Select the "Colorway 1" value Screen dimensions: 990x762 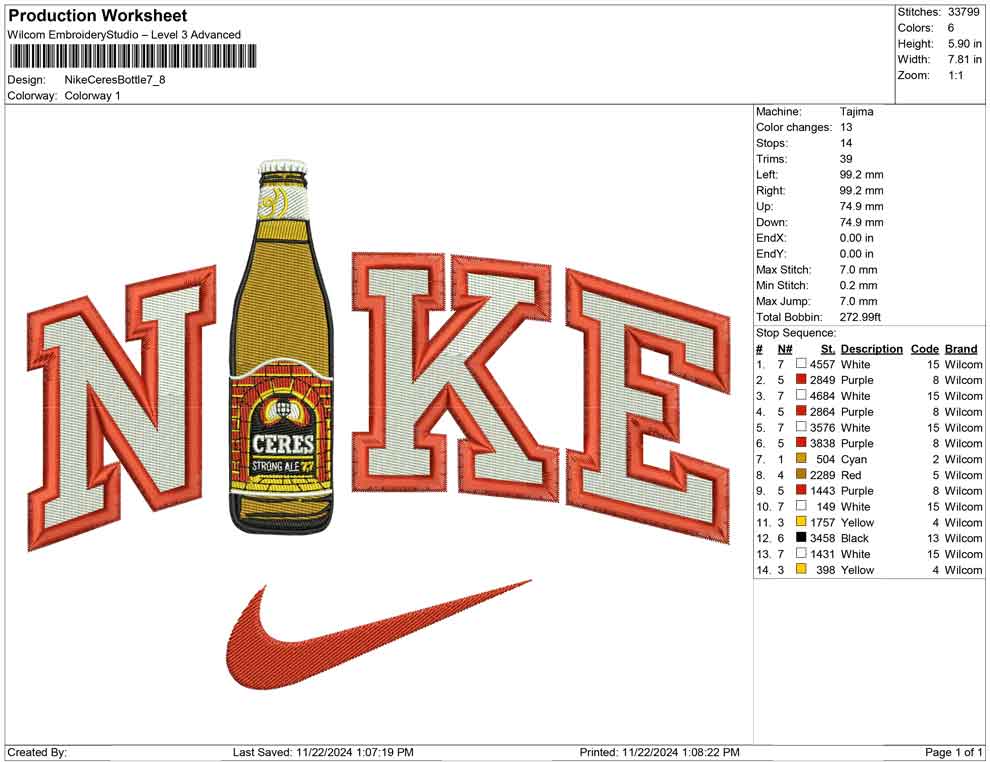pos(92,96)
